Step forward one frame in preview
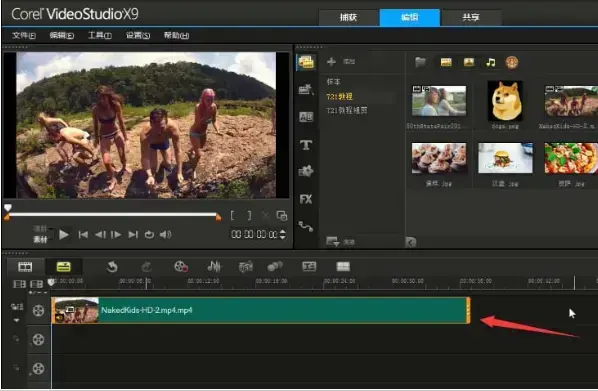Screen dimensions: 598x391 tap(116, 235)
